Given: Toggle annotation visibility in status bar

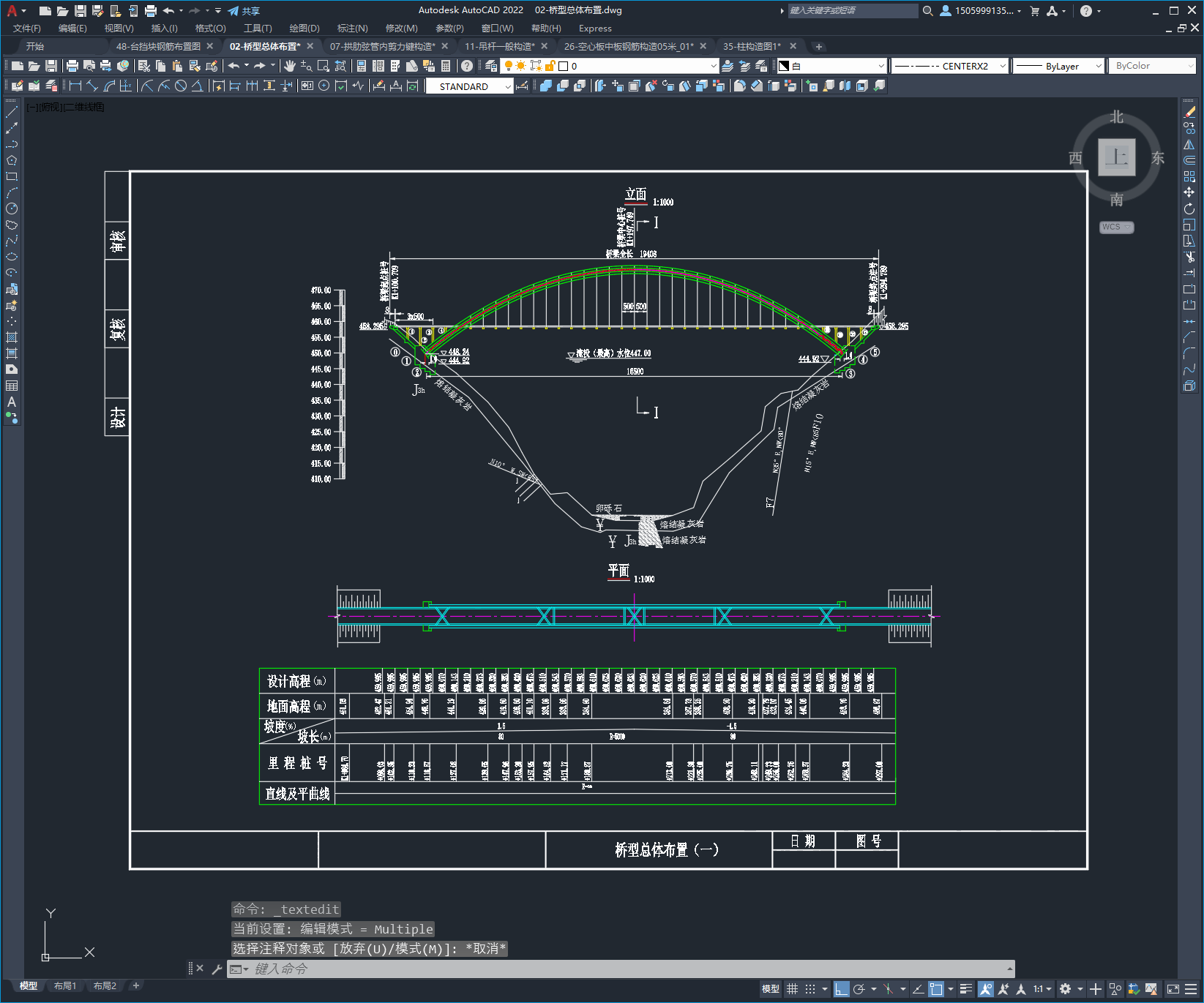Looking at the screenshot, I should click(986, 989).
